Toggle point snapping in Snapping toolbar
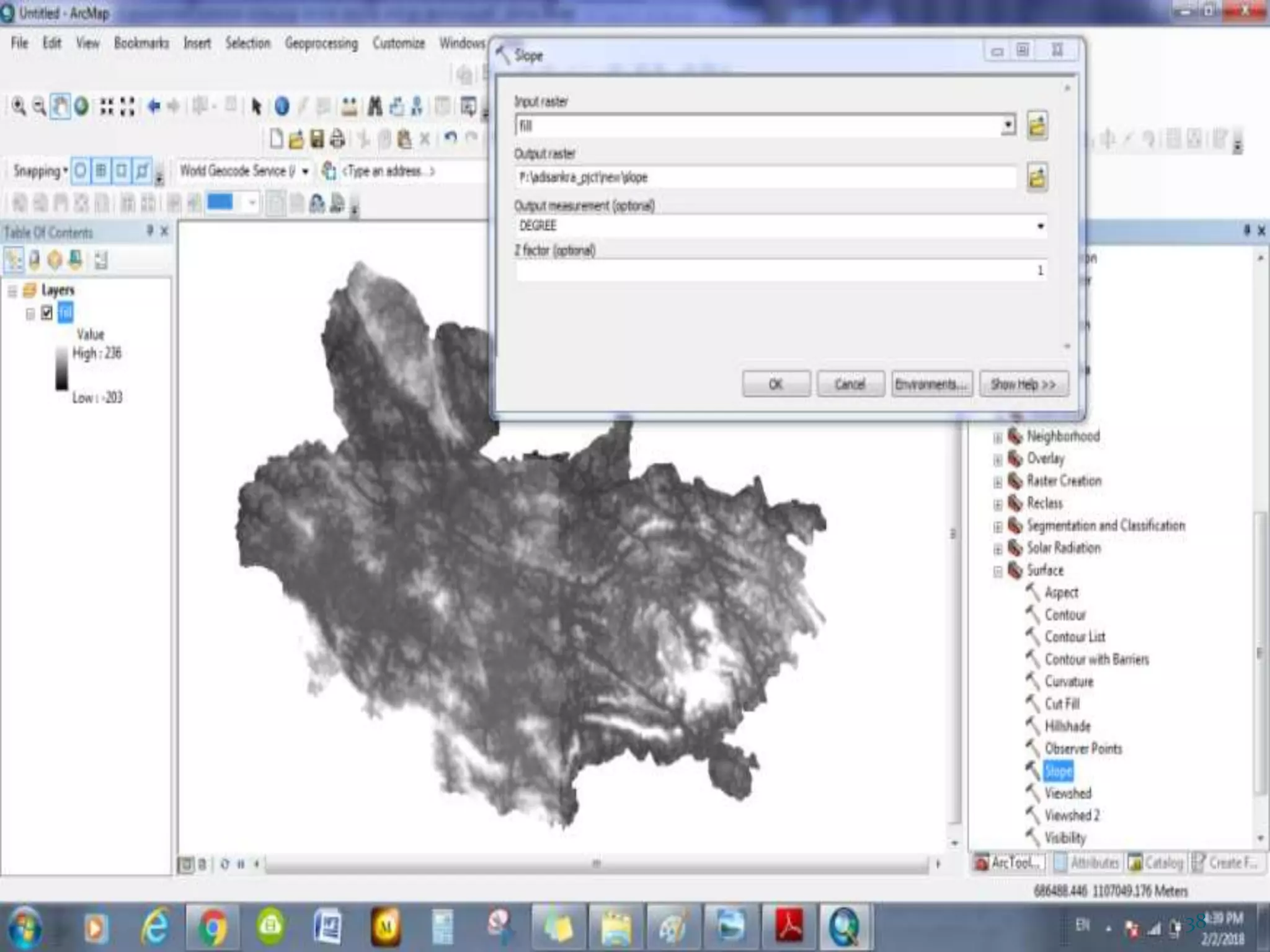This screenshot has height=952, width=1270. pyautogui.click(x=81, y=170)
